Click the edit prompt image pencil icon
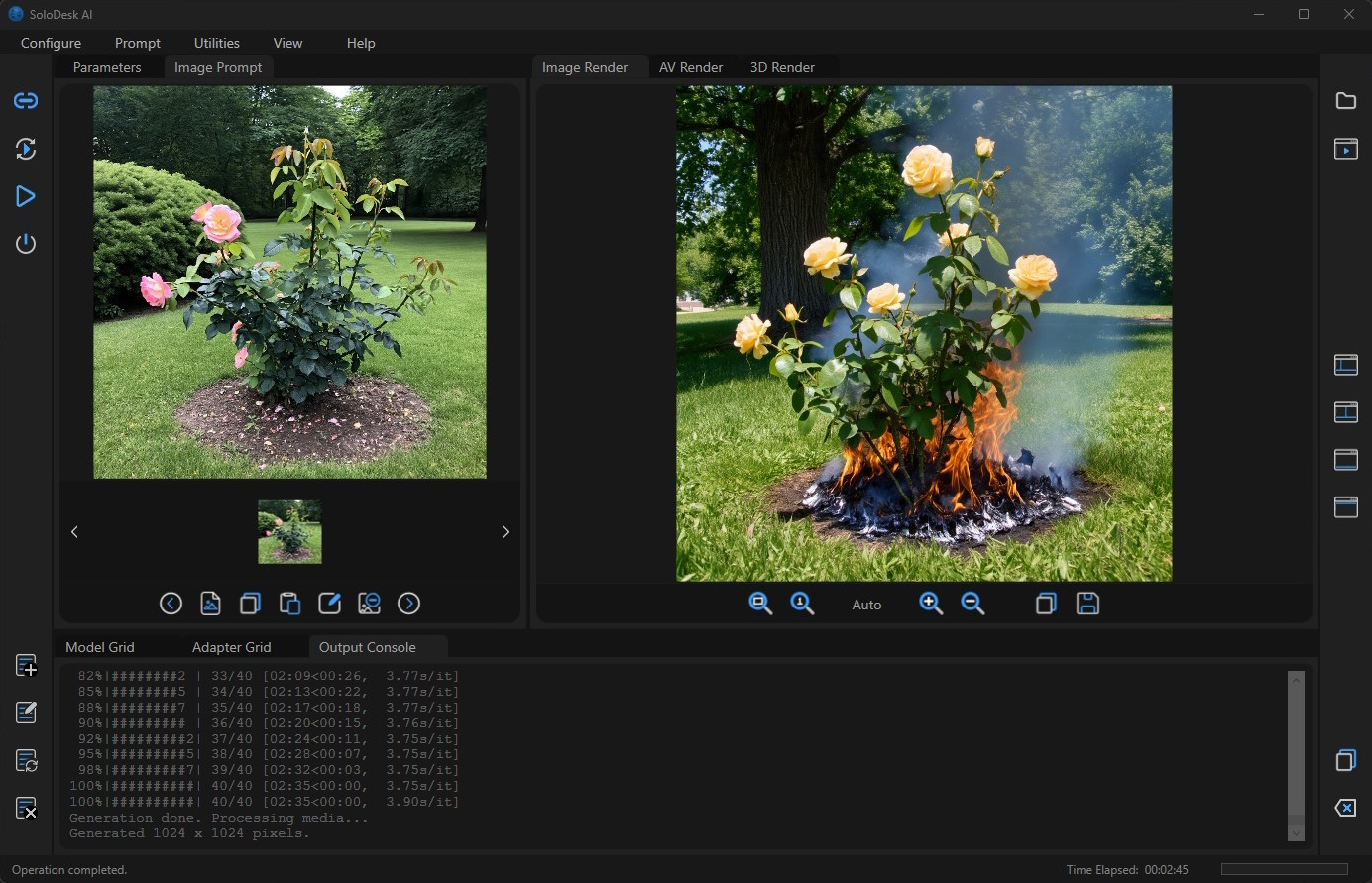1372x883 pixels. [x=329, y=604]
